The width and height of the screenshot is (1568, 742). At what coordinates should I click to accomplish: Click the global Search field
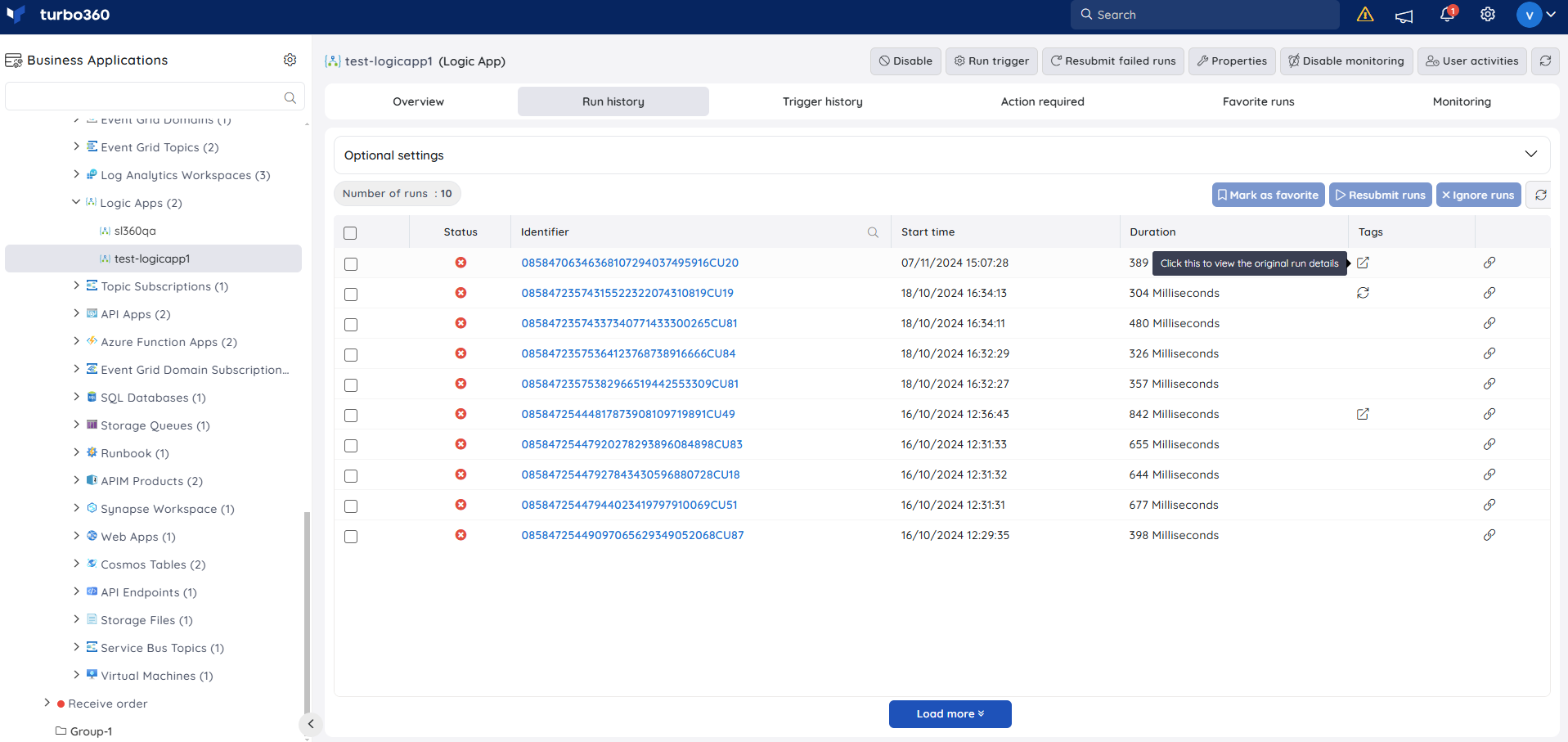point(1205,15)
